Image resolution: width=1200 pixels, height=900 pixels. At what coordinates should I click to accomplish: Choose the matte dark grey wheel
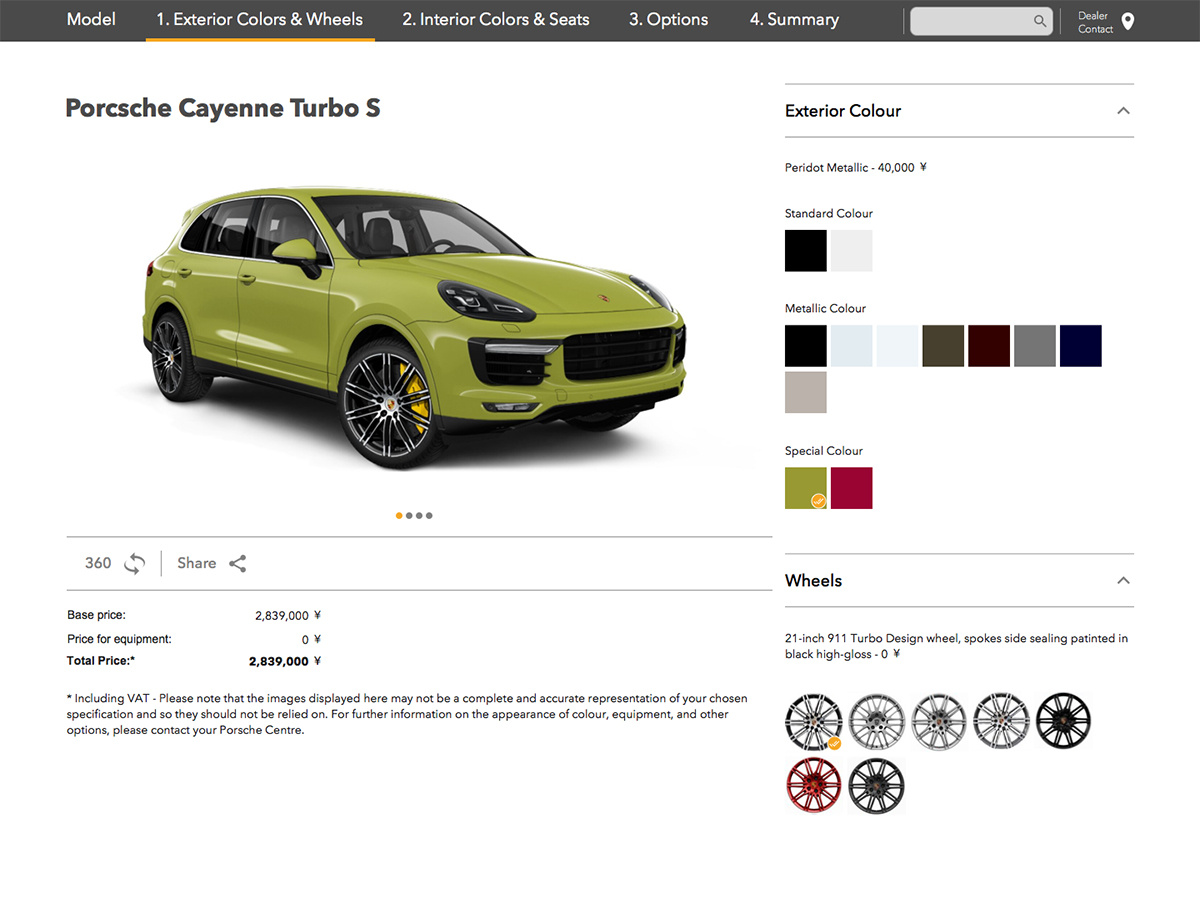point(877,786)
